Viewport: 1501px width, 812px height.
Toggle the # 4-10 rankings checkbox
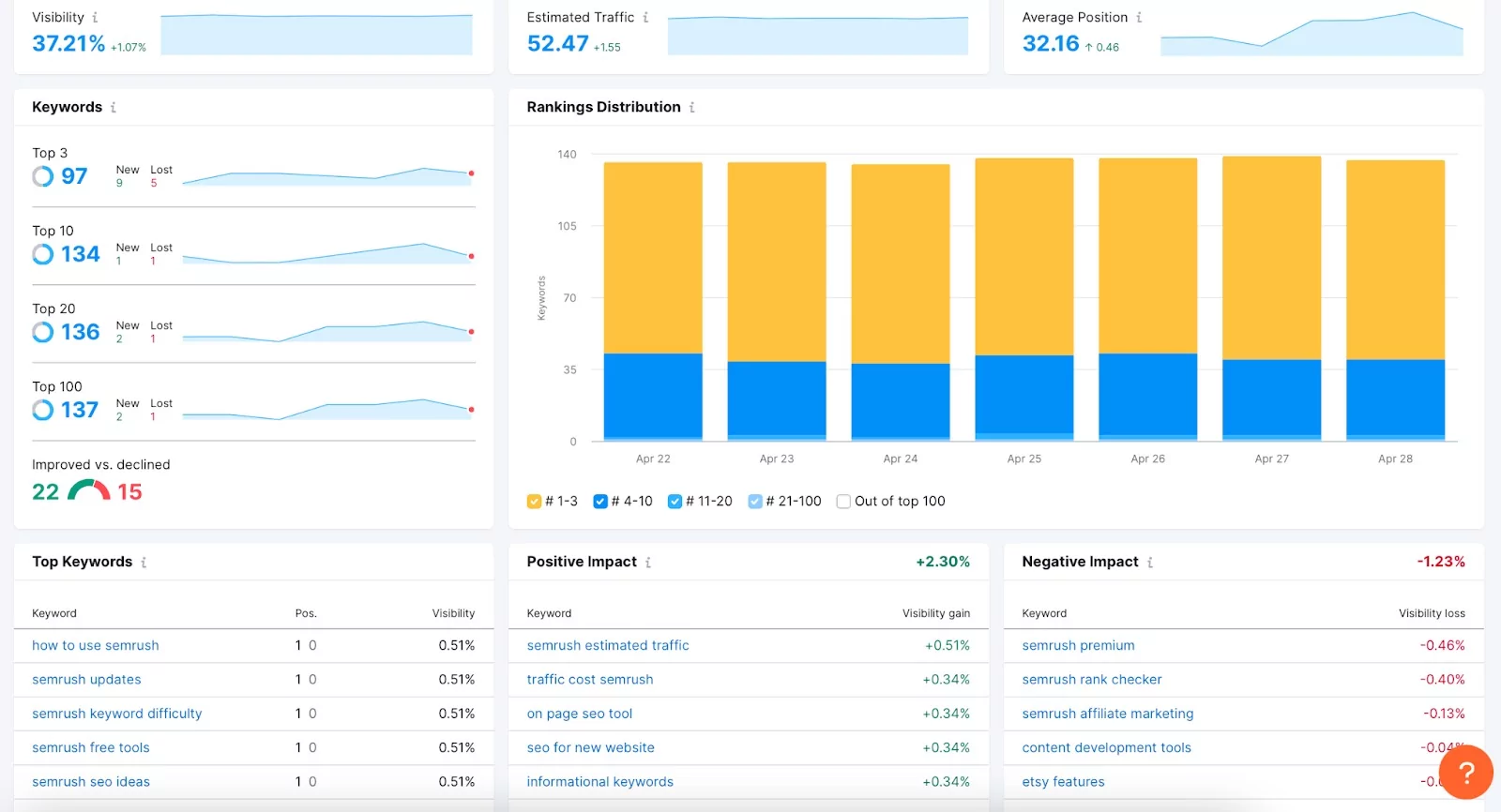tap(600, 502)
